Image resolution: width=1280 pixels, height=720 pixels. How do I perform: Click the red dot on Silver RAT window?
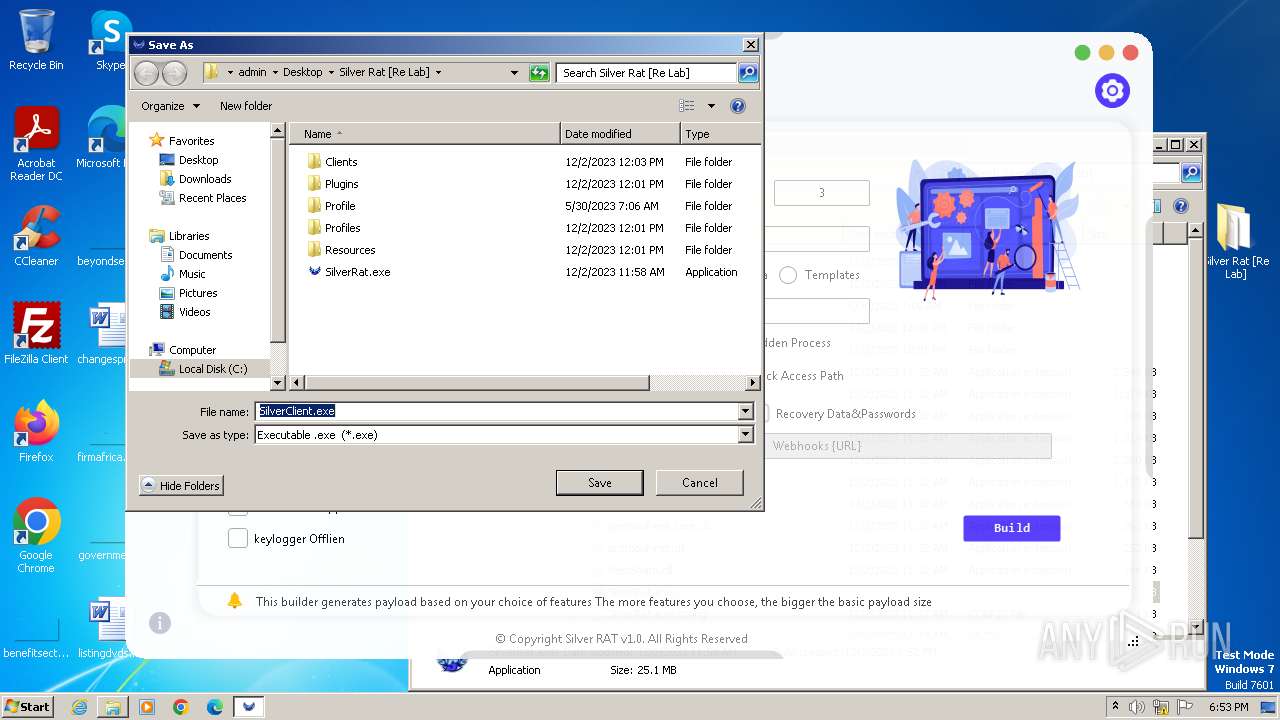[1130, 52]
